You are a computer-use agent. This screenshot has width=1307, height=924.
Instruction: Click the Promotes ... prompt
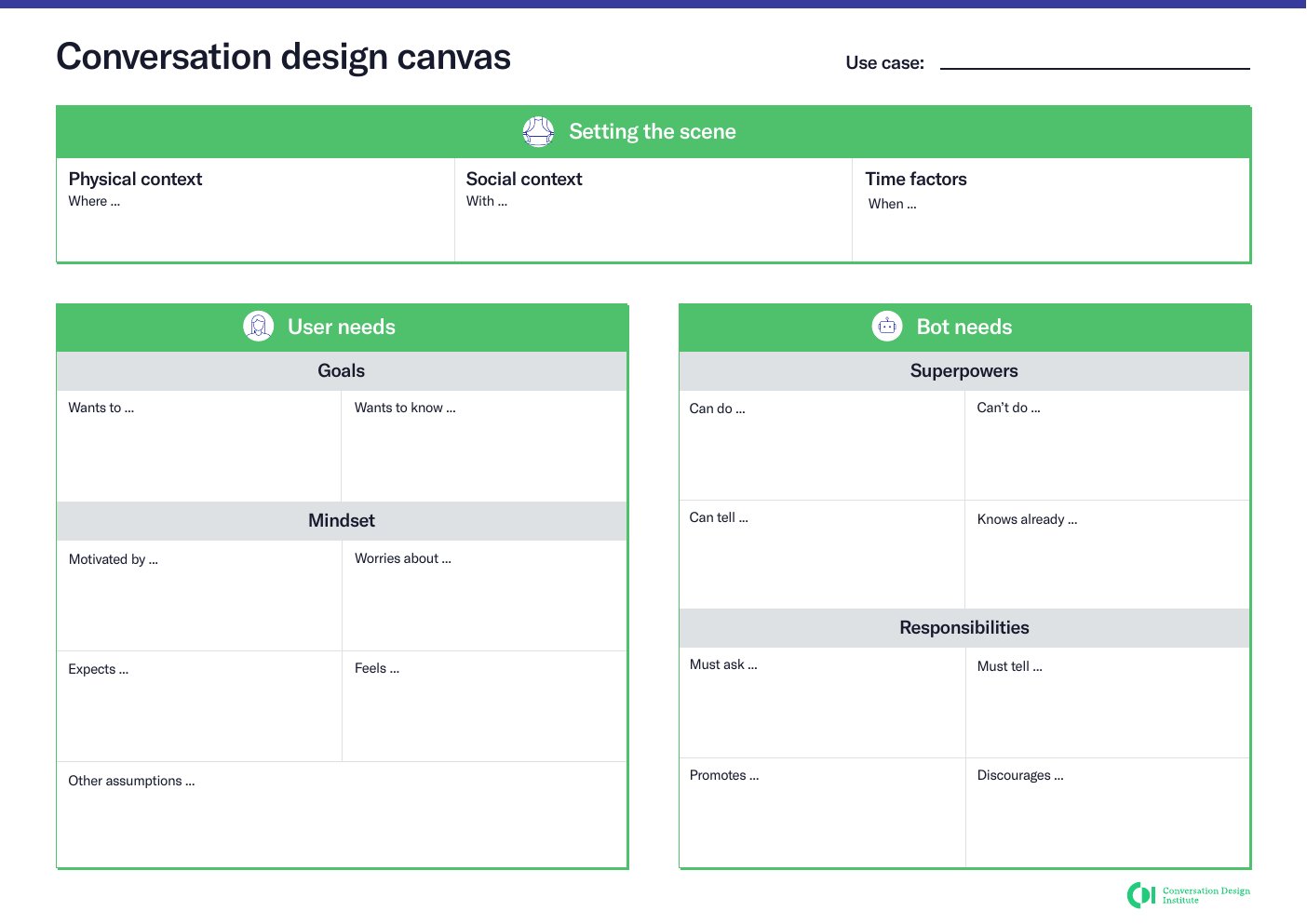[x=724, y=775]
